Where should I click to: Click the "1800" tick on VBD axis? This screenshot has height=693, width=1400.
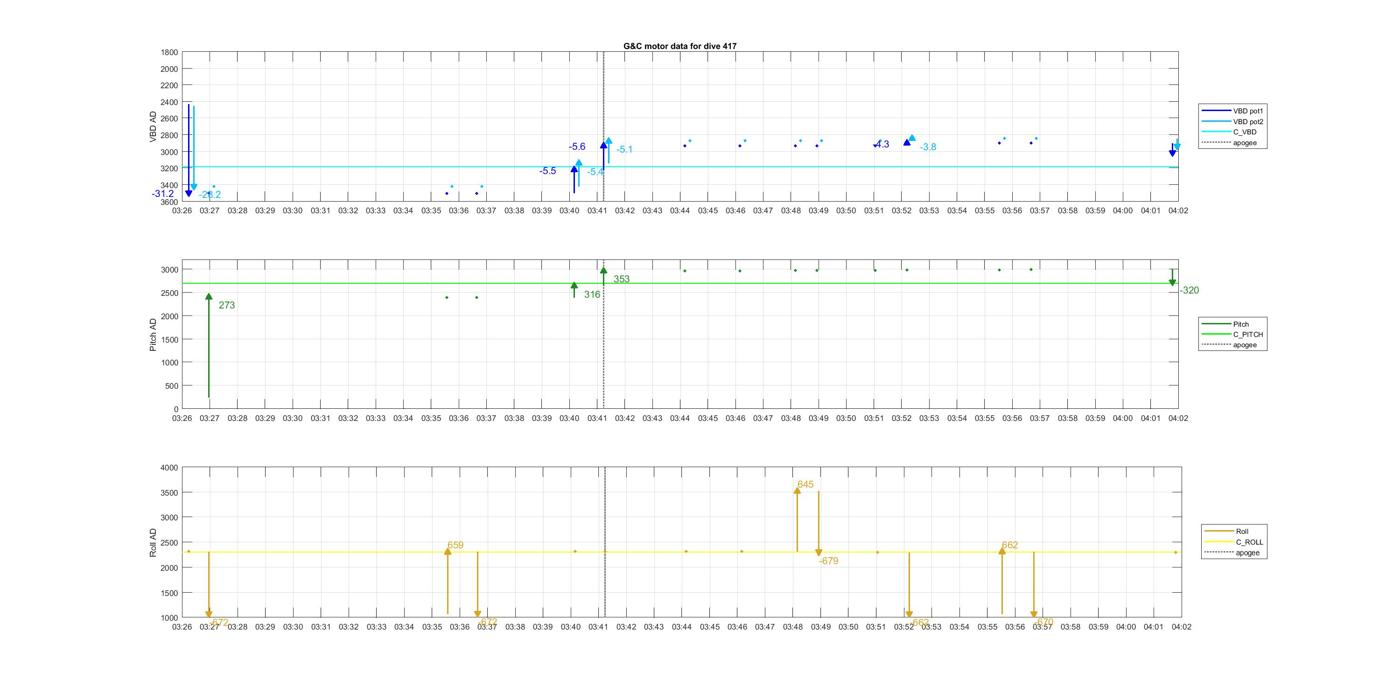coord(169,52)
